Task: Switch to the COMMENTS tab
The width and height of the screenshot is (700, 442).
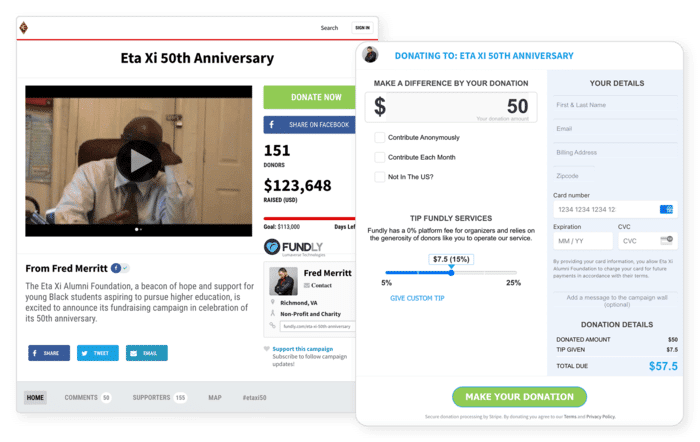Action: pos(87,397)
